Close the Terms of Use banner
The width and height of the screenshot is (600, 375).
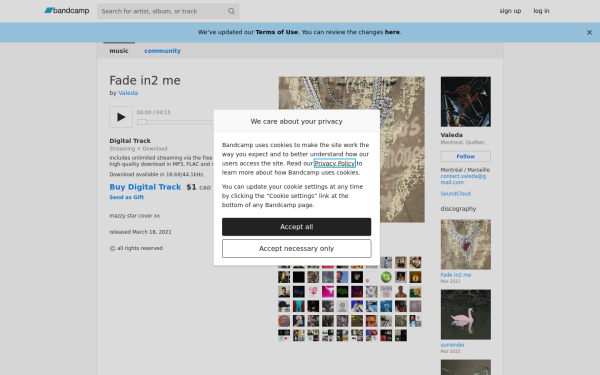(589, 32)
